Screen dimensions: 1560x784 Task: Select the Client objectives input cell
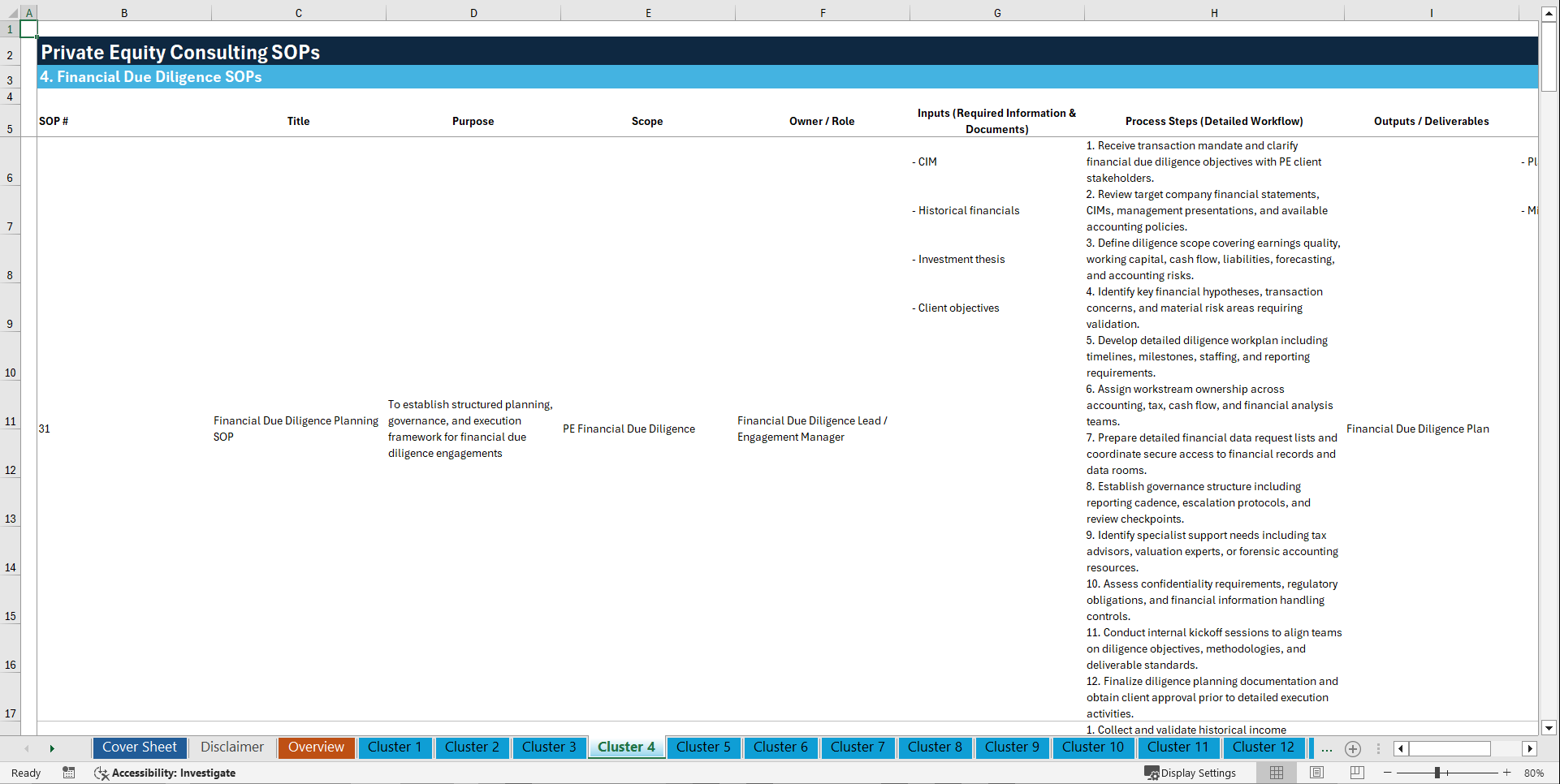(x=997, y=308)
